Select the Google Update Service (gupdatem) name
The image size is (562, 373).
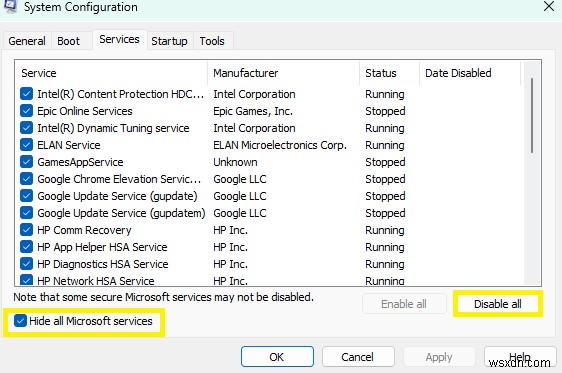point(121,213)
